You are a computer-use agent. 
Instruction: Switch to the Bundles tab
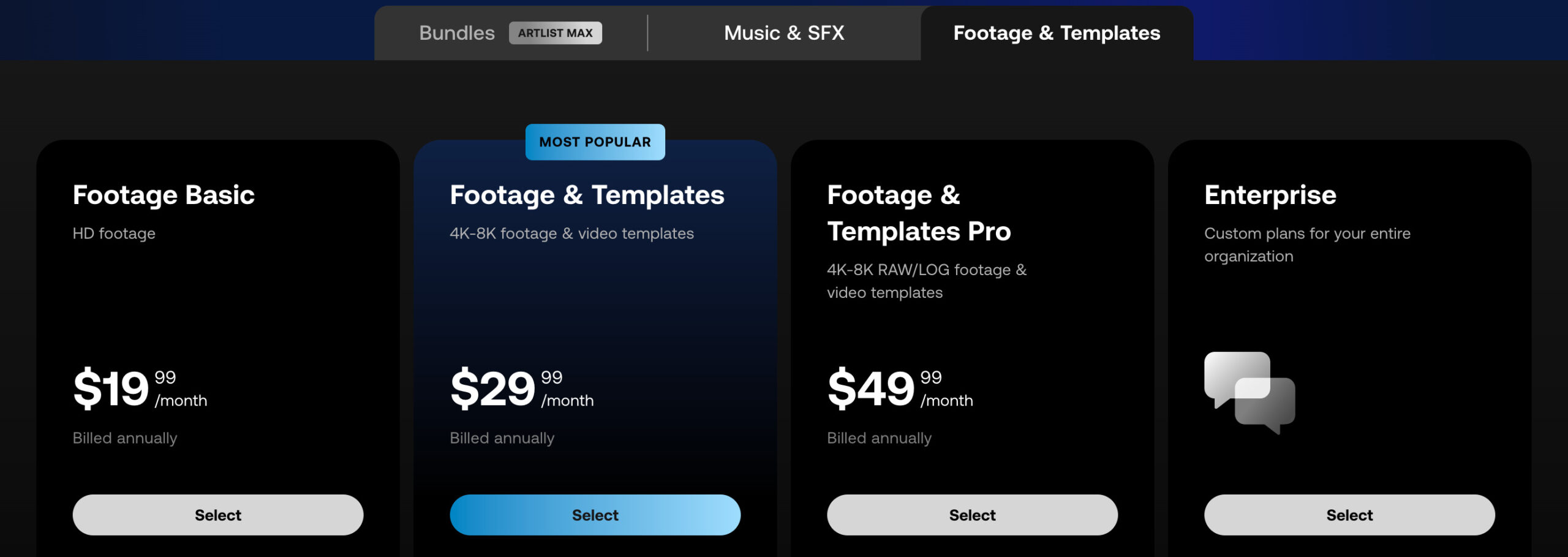(x=457, y=33)
